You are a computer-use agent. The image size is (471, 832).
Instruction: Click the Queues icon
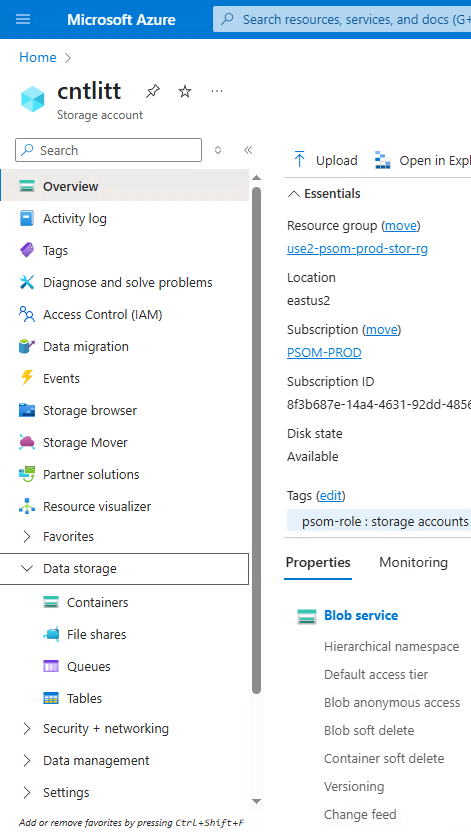point(51,666)
